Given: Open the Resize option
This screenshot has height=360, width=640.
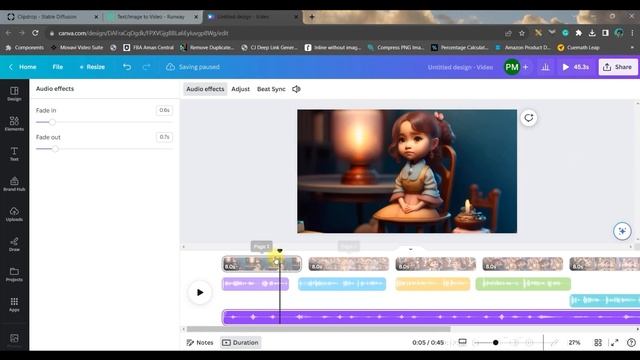Looking at the screenshot, I should (x=92, y=67).
